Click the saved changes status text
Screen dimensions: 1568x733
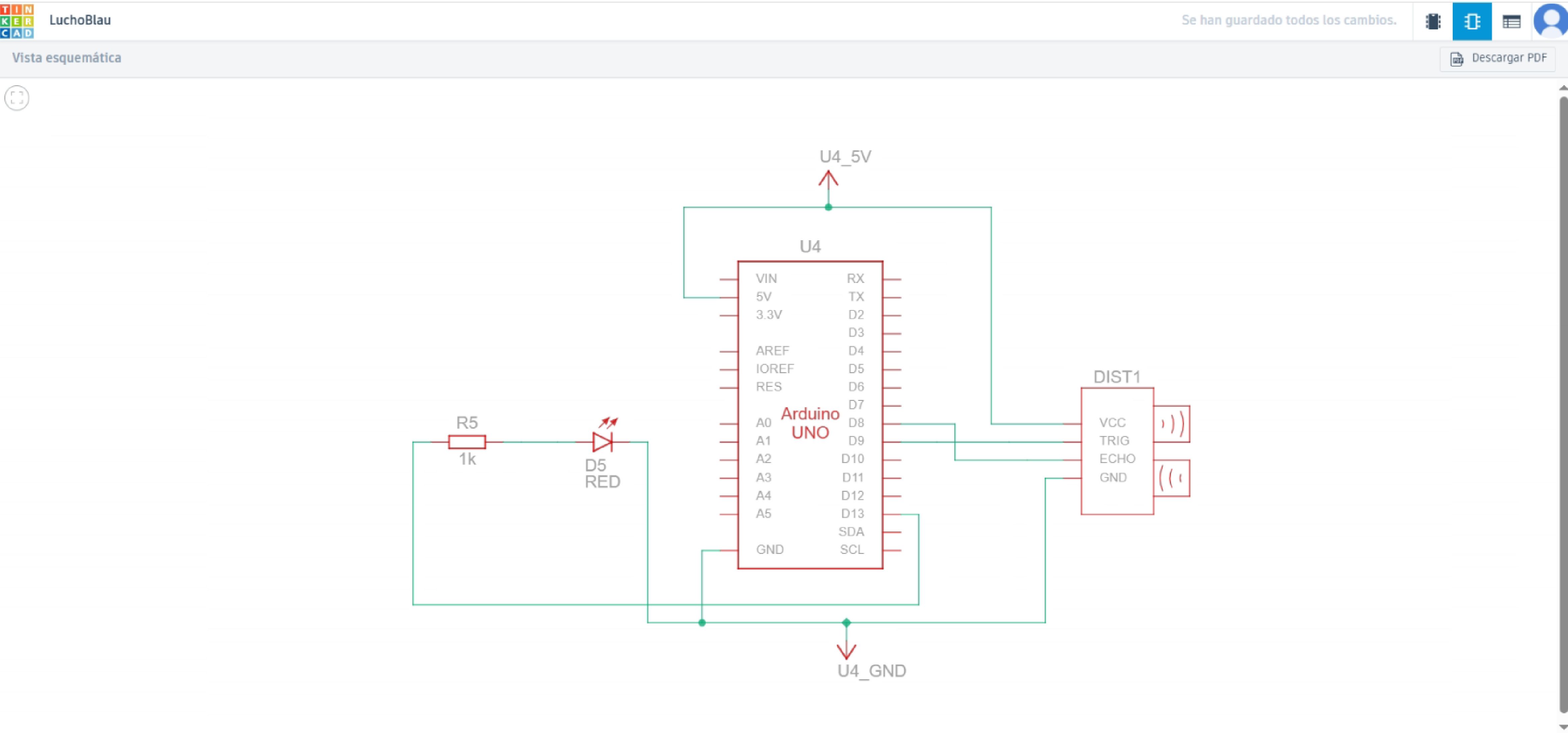[x=1289, y=20]
